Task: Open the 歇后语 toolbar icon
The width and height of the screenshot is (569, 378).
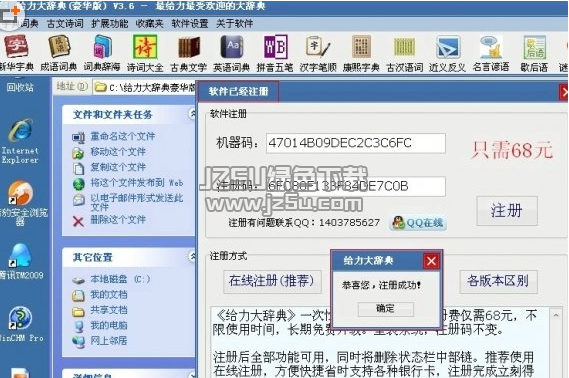Action: coord(534,53)
